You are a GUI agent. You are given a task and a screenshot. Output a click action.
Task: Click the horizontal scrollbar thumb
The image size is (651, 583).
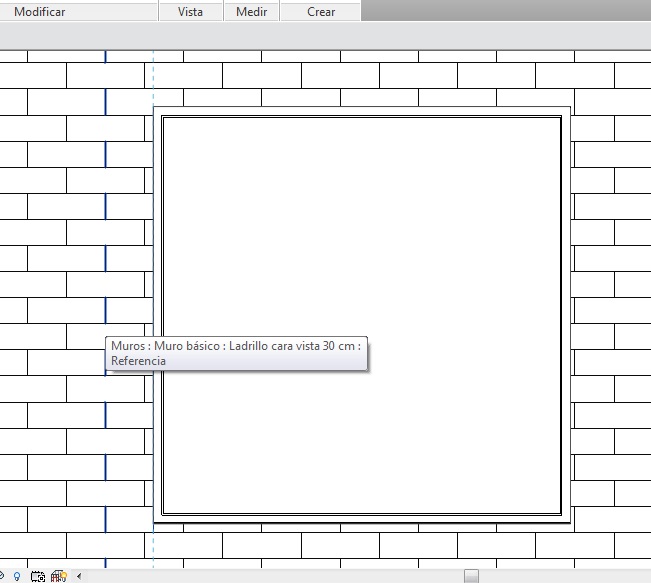click(x=472, y=576)
